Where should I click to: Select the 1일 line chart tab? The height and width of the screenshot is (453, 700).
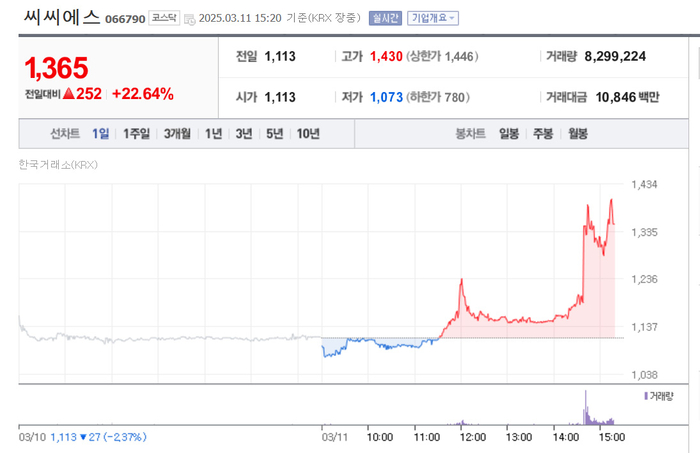[x=100, y=133]
